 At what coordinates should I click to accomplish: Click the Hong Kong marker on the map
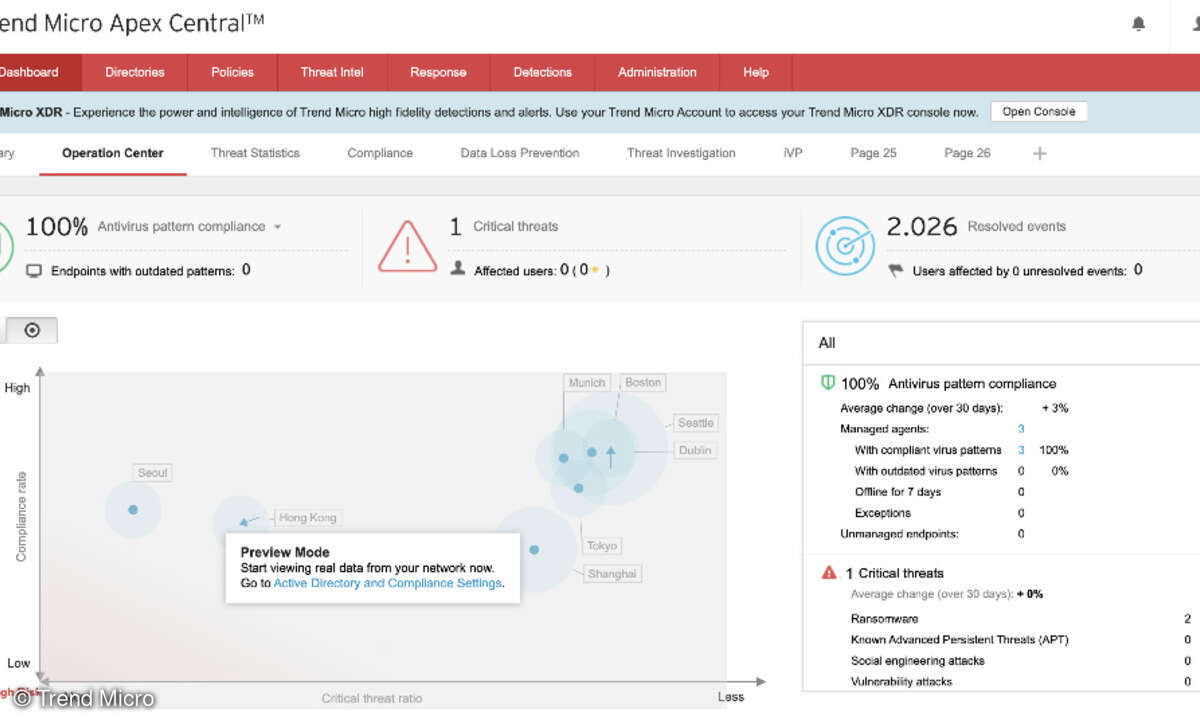[242, 522]
